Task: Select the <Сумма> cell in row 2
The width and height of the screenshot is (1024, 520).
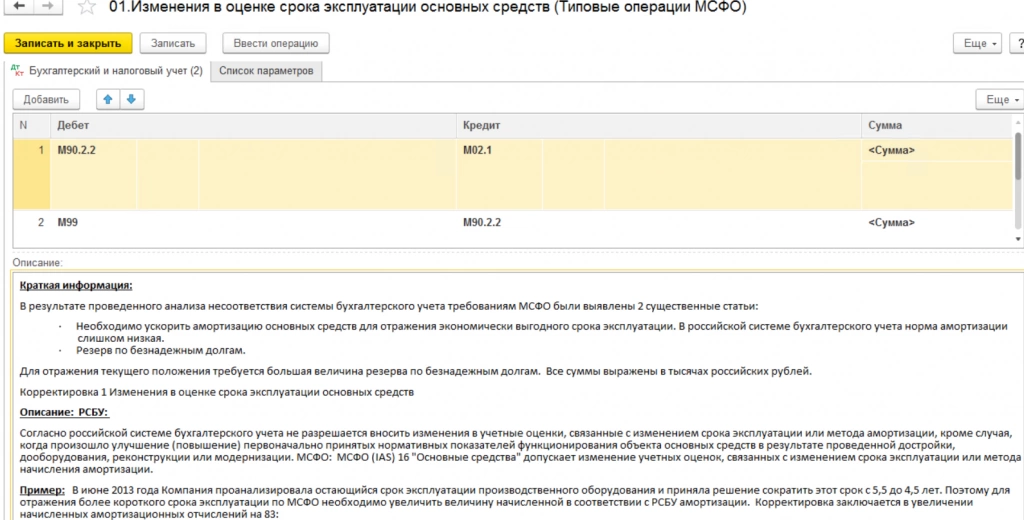Action: pyautogui.click(x=891, y=223)
